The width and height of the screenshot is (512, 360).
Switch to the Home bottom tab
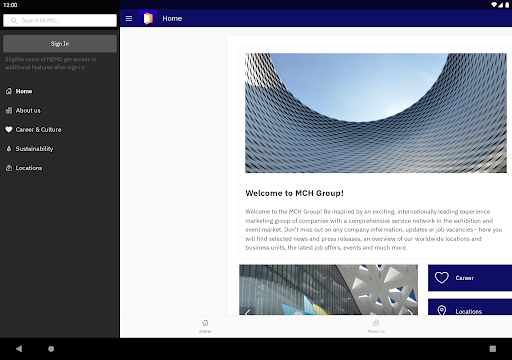(x=205, y=326)
